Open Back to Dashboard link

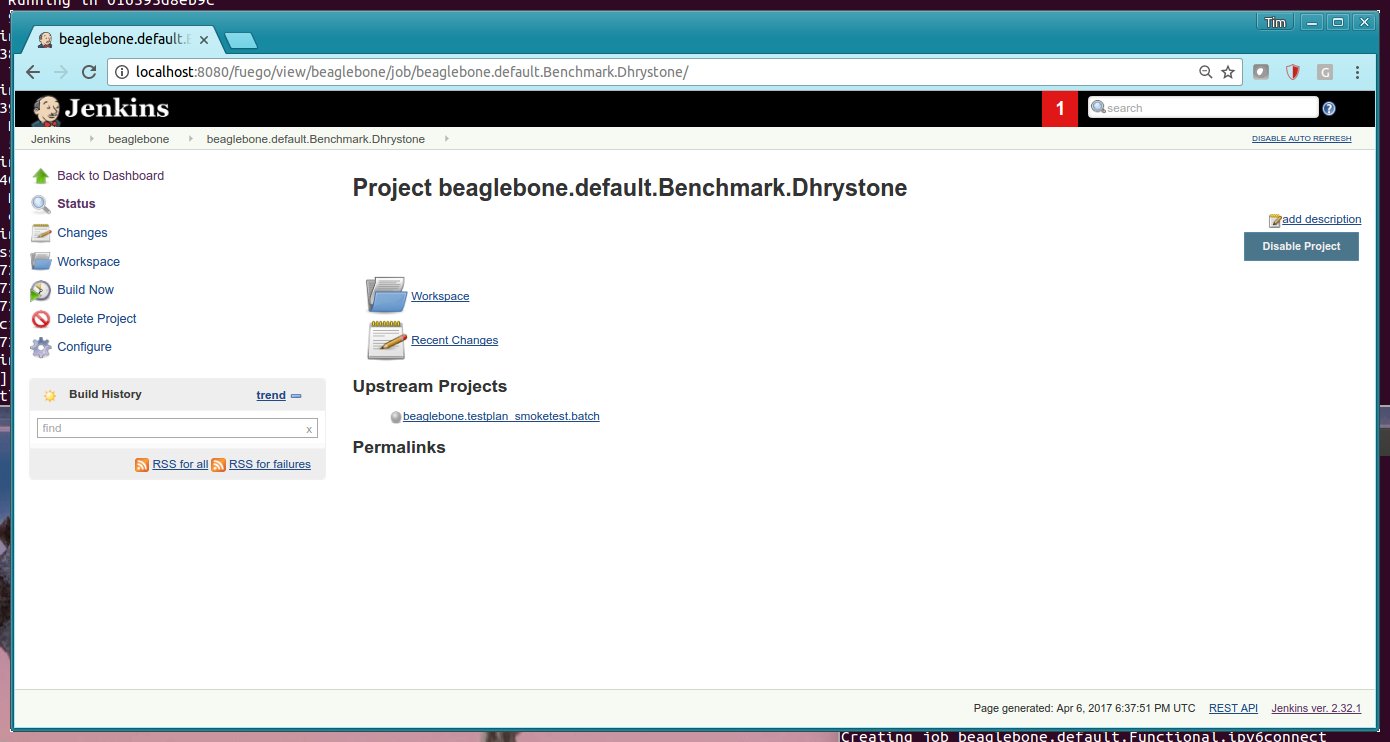(110, 176)
